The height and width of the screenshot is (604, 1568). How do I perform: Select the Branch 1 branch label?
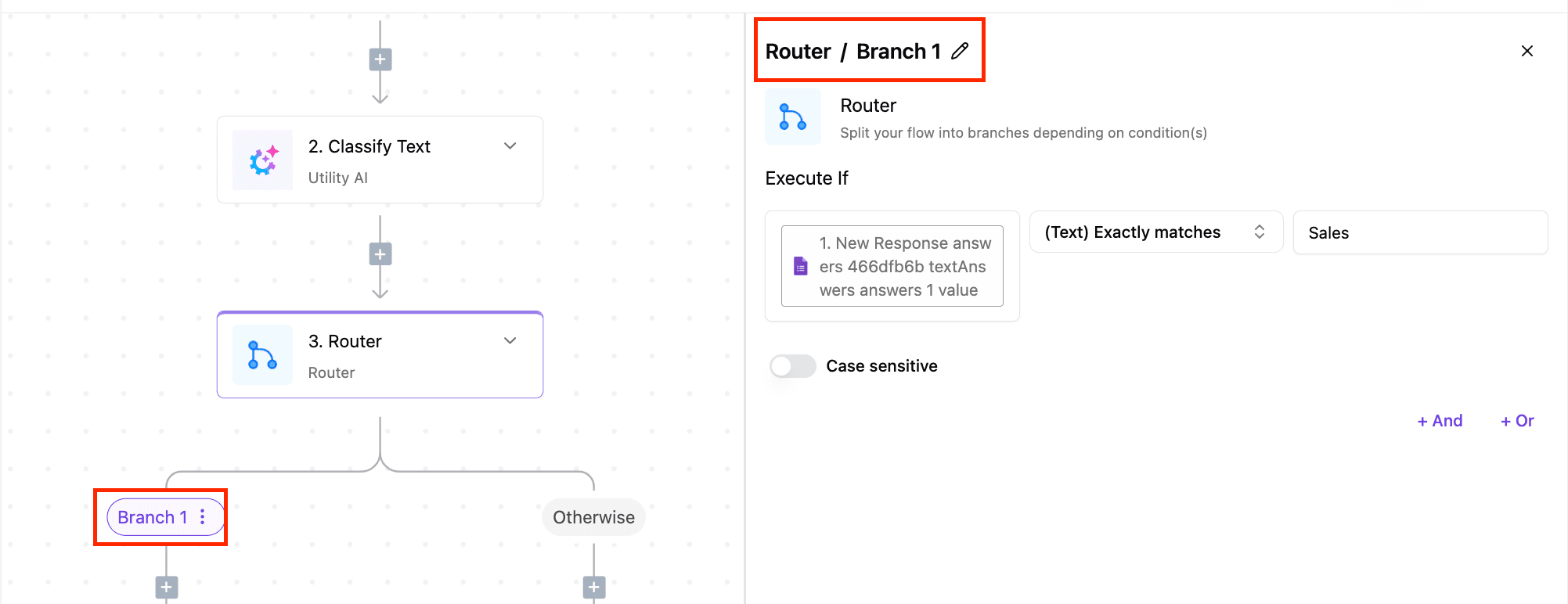tap(152, 517)
